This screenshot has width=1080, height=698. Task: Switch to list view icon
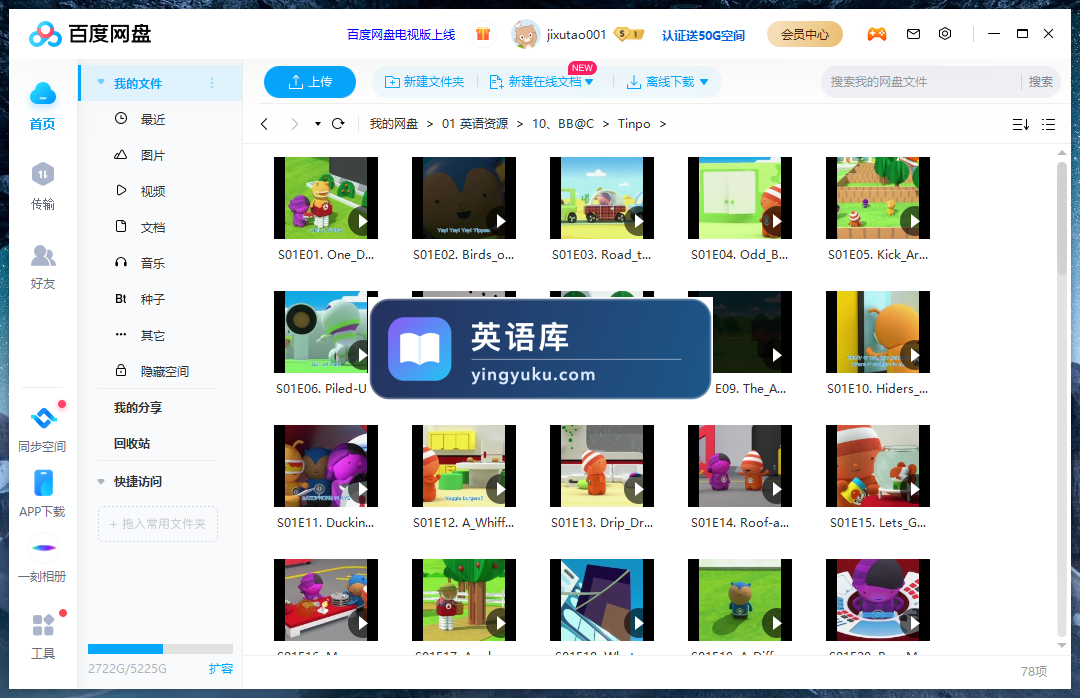pyautogui.click(x=1048, y=125)
